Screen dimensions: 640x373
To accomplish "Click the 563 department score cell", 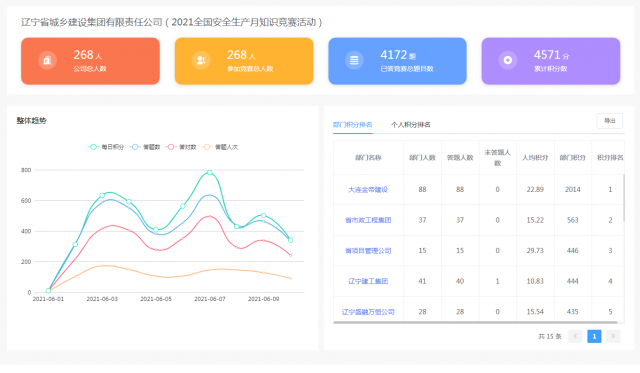I will [573, 220].
